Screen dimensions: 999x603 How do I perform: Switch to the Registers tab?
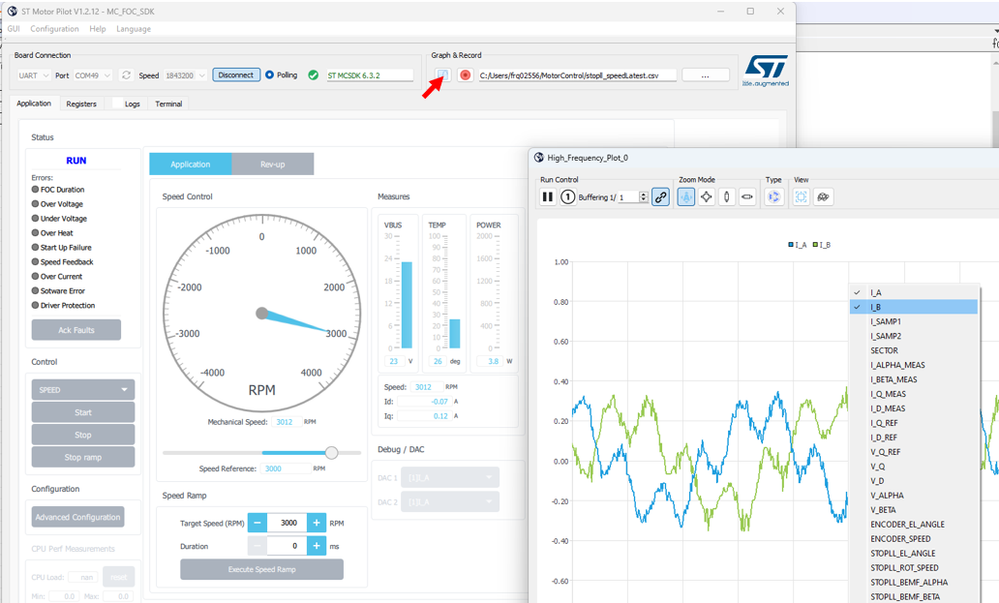click(x=81, y=103)
